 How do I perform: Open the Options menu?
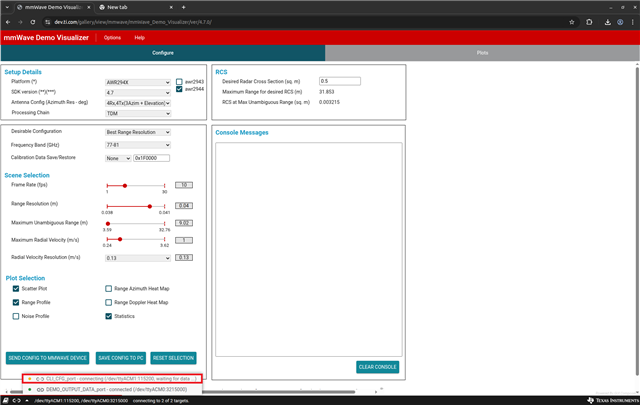point(112,38)
